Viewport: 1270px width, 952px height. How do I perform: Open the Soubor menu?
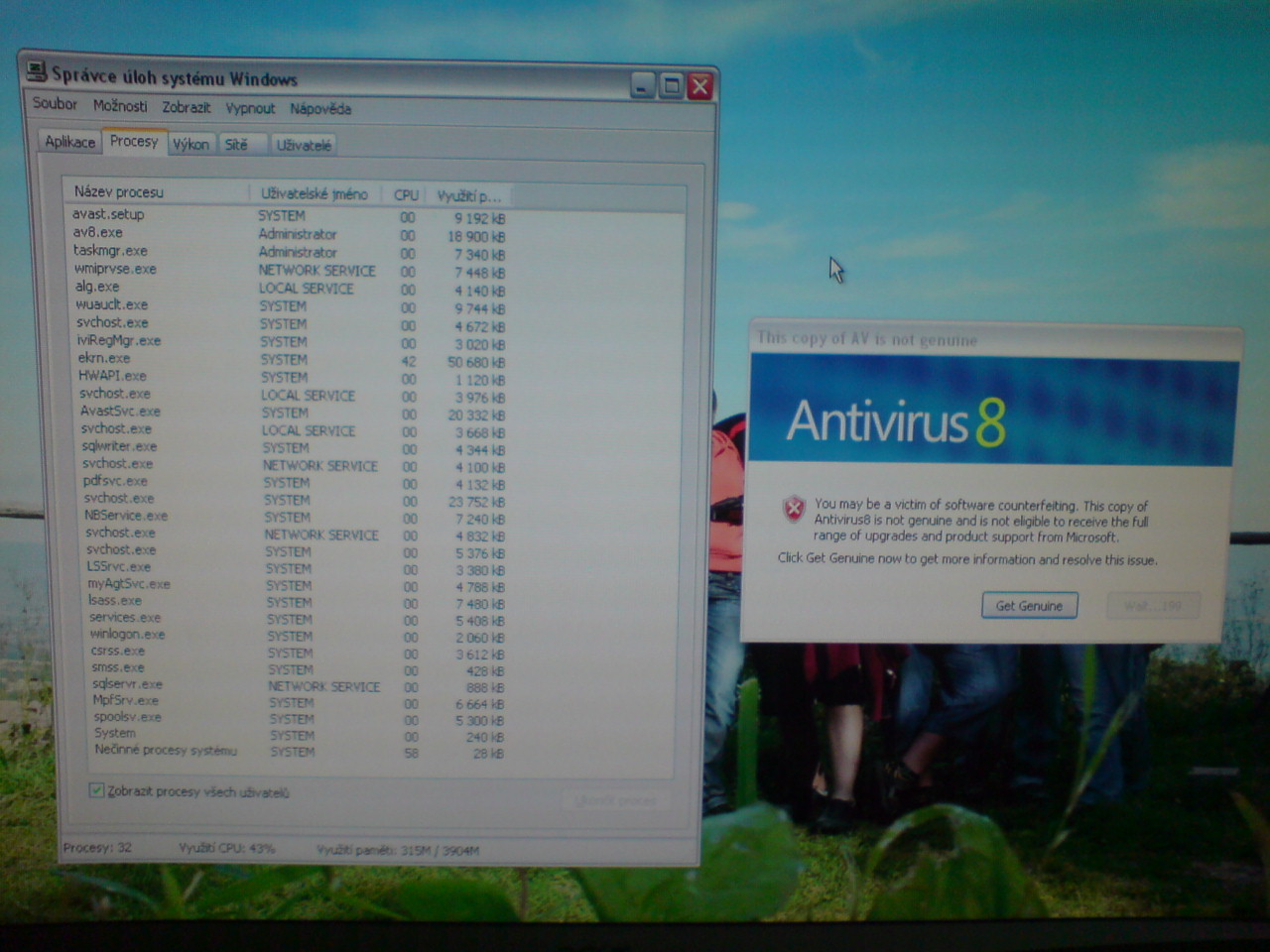[x=55, y=104]
